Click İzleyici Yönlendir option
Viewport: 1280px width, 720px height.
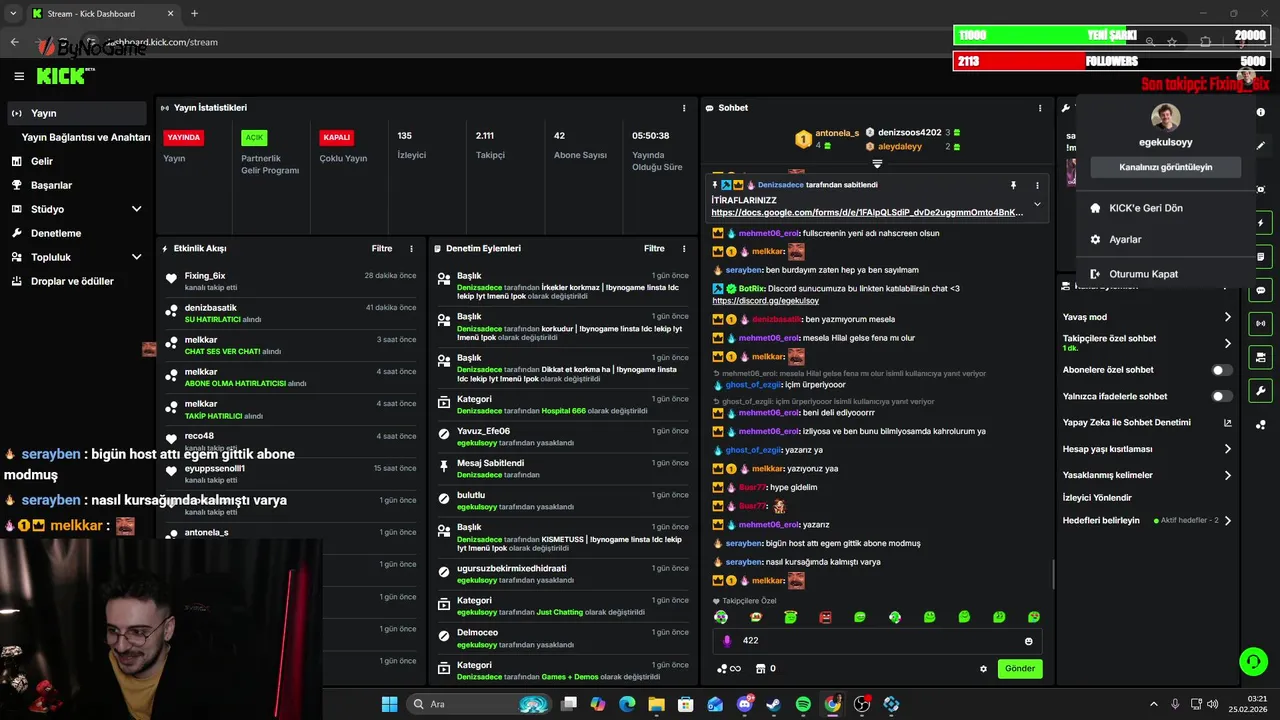tap(1097, 497)
